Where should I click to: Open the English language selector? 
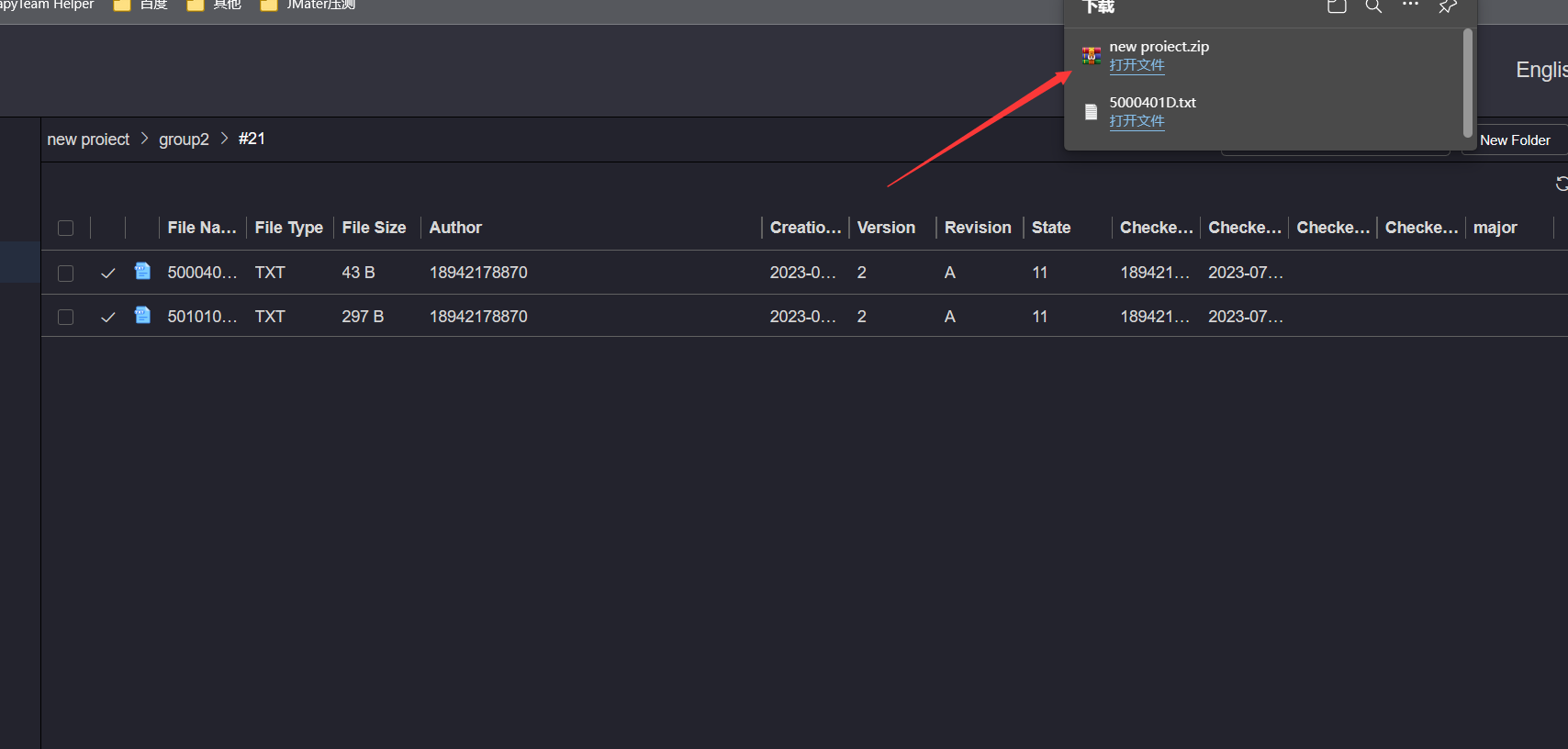click(1541, 70)
